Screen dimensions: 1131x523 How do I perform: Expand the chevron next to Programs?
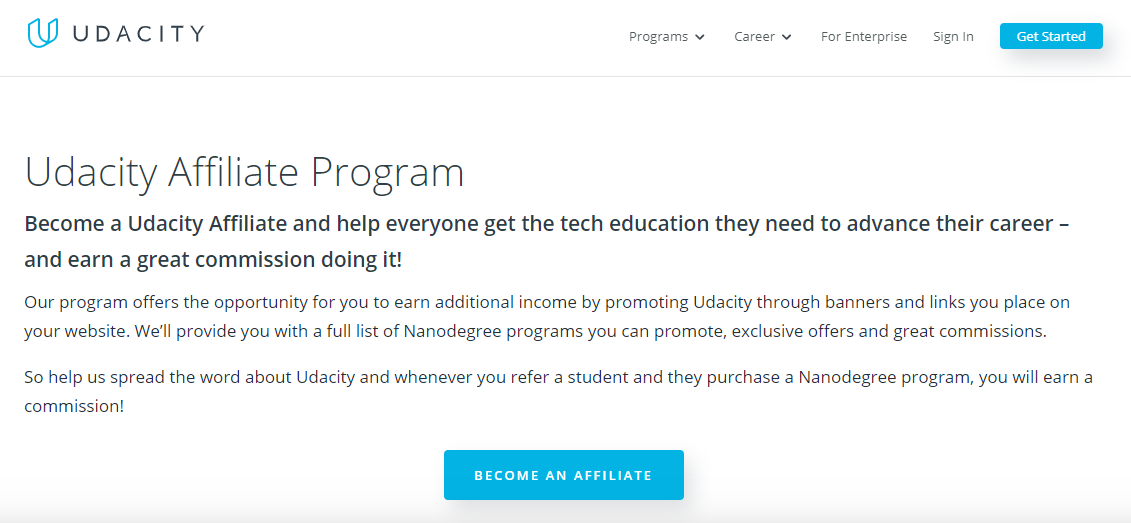(700, 37)
